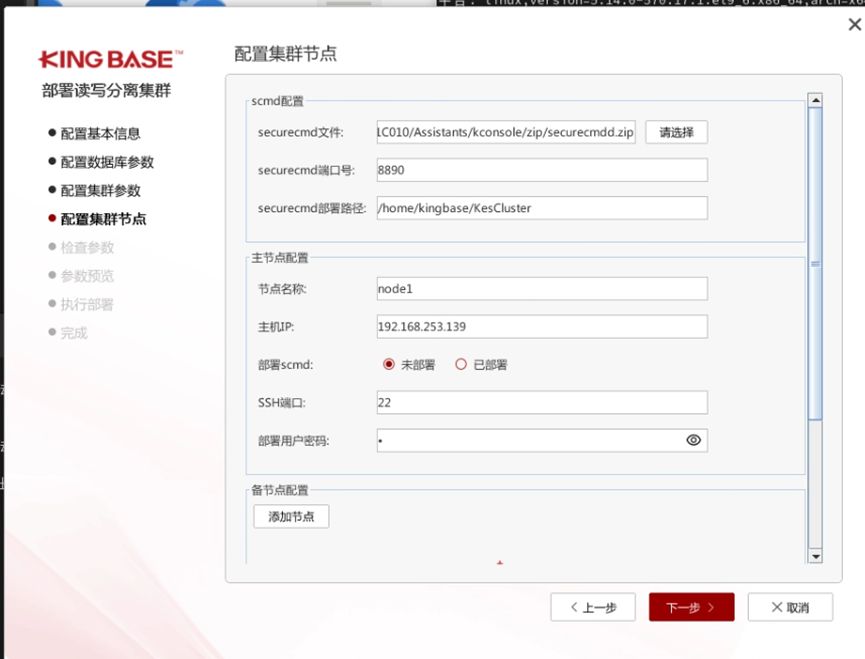Screen dimensions: 865x659
Task: Open 配置基本信息 step in sidebar
Action: click(x=100, y=133)
